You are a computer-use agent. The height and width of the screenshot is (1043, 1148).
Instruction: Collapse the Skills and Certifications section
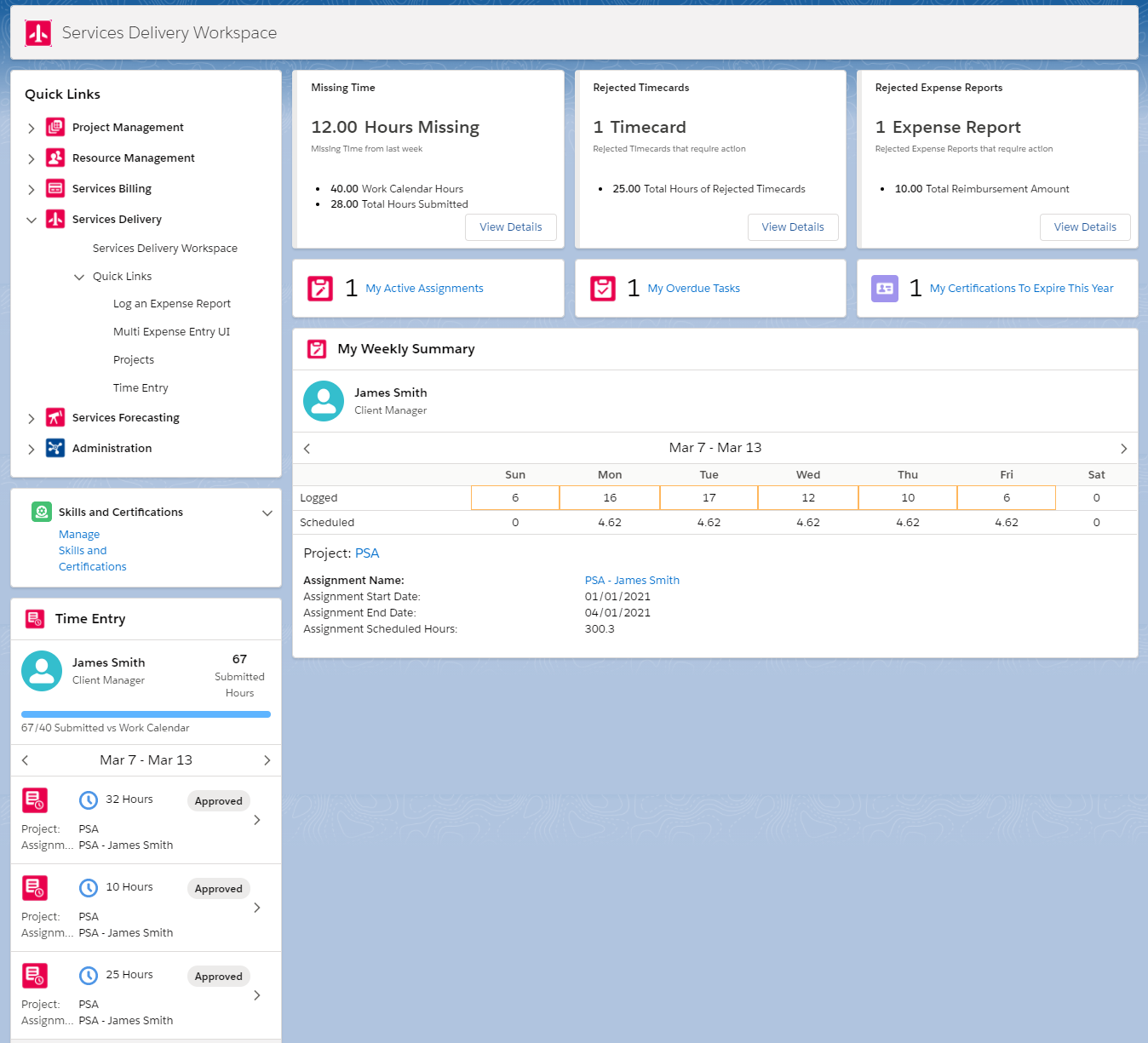(267, 513)
